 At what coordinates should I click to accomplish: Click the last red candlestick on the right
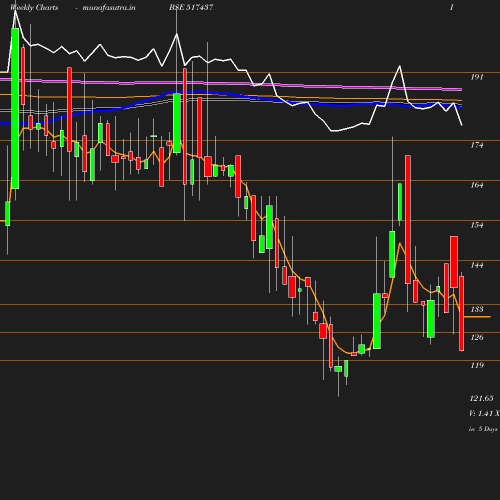point(462,313)
